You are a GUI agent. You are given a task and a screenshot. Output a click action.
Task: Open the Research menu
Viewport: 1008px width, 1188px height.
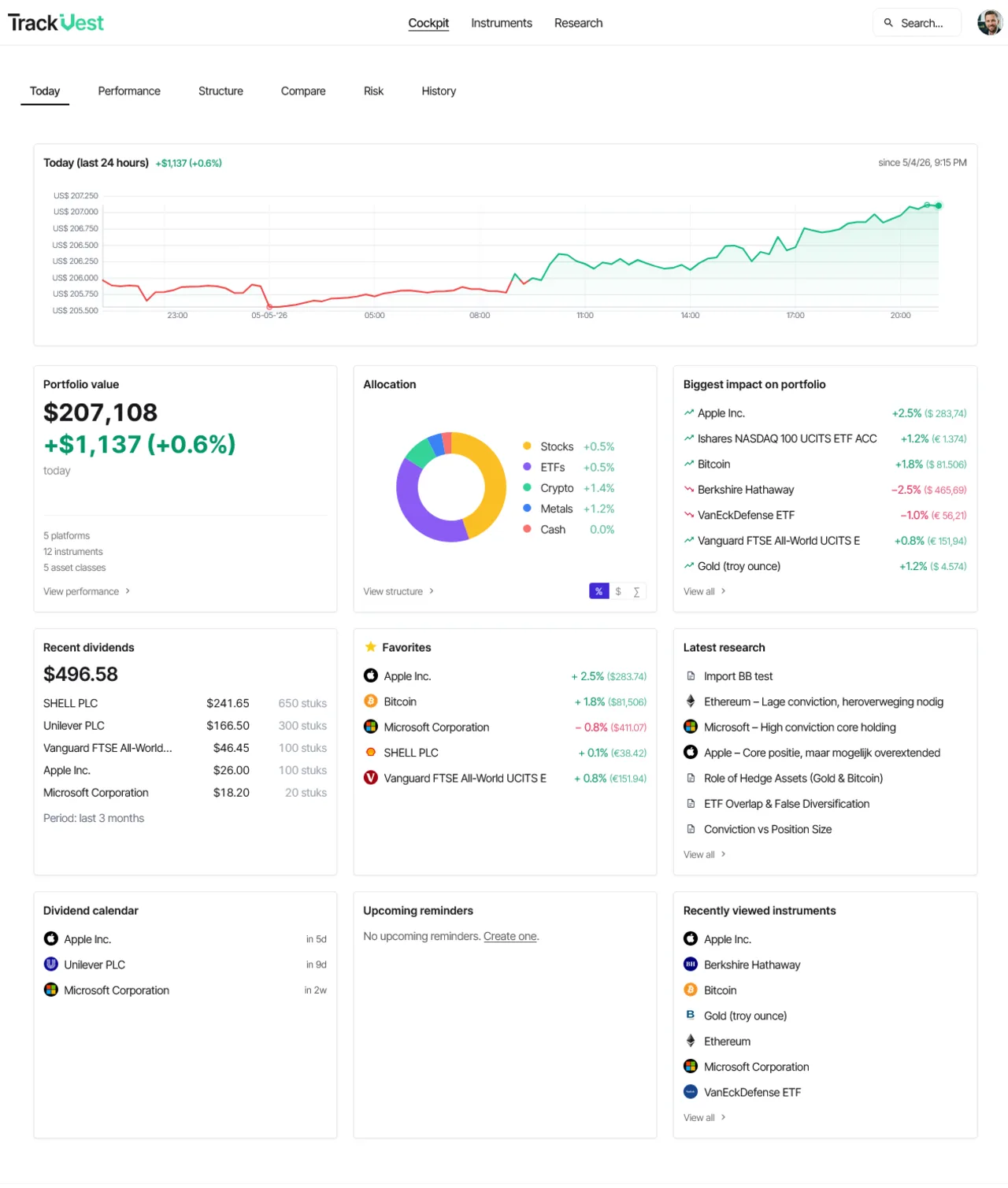pyautogui.click(x=578, y=23)
